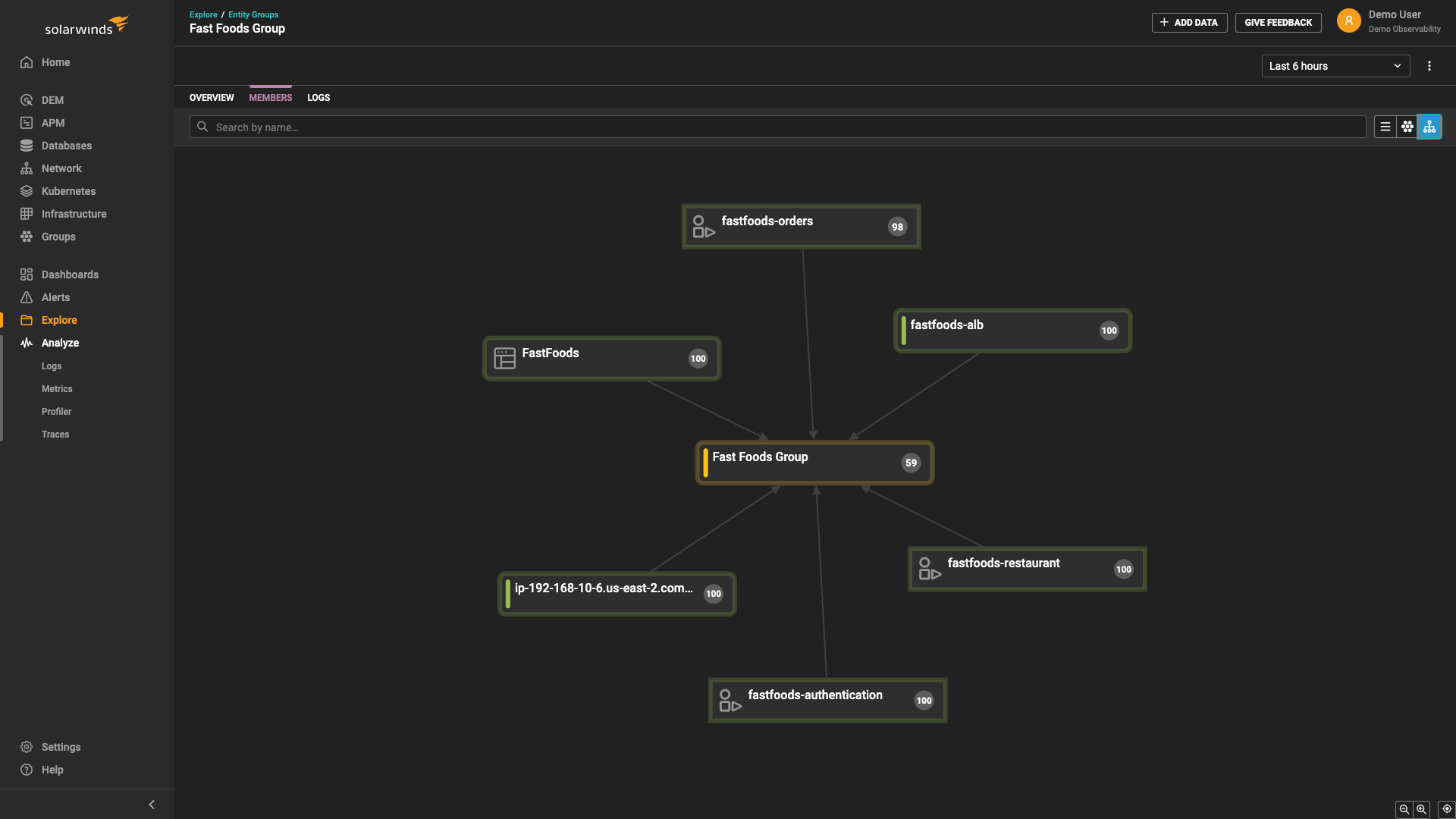Recenter the map with target icon

[1446, 809]
